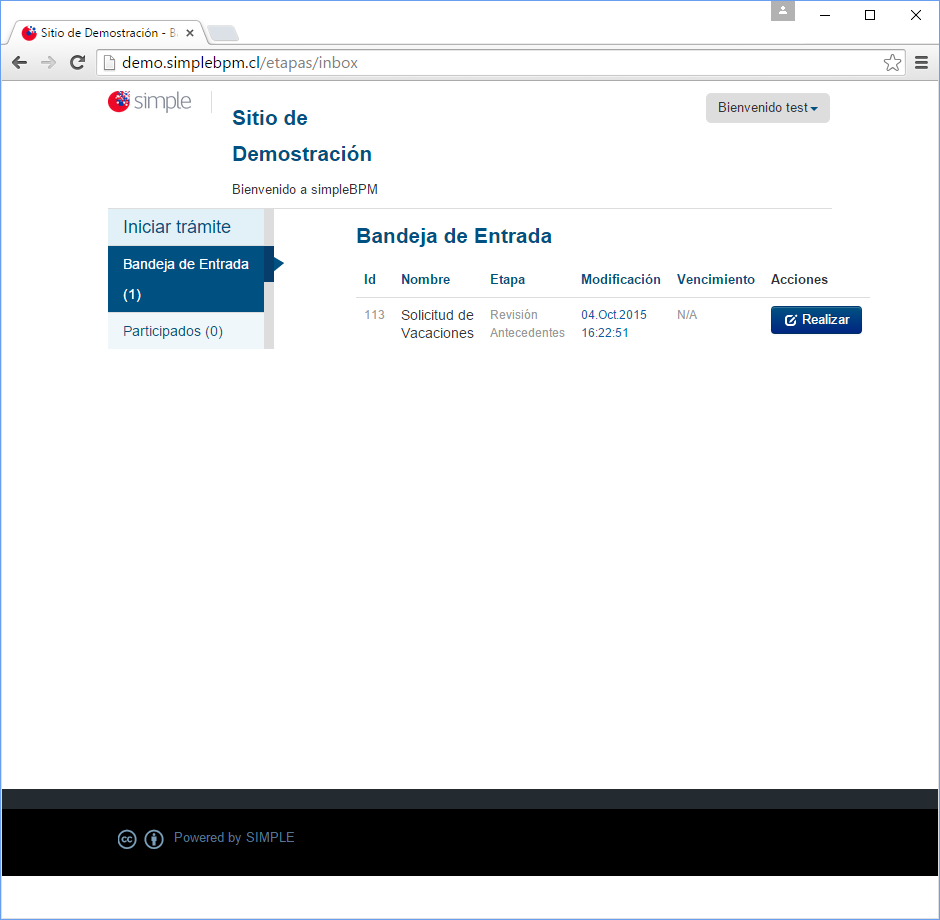940x920 pixels.
Task: Click the Realizar button for request 113
Action: pos(816,320)
